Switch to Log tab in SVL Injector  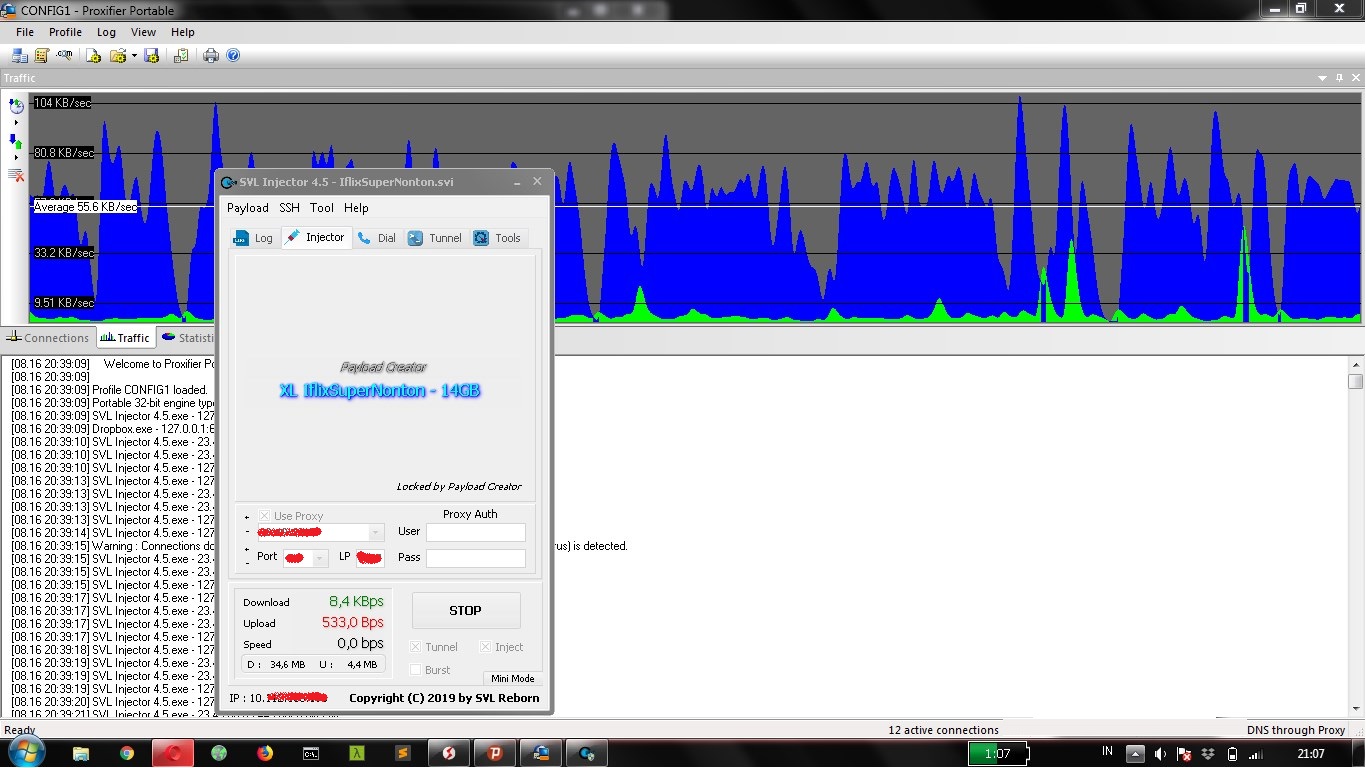tap(253, 238)
